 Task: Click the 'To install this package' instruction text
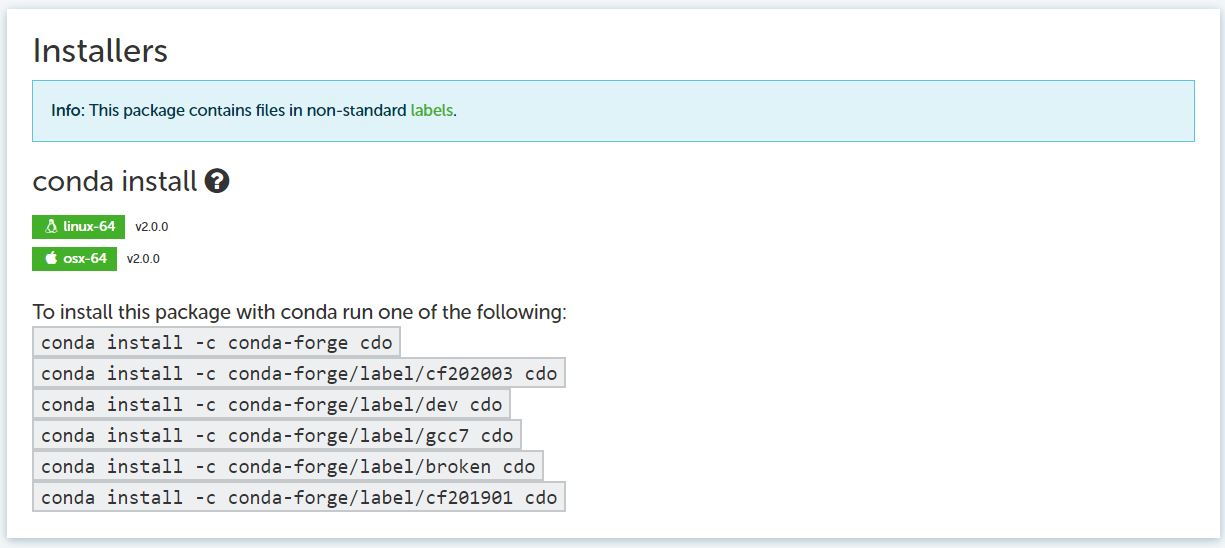(x=300, y=312)
